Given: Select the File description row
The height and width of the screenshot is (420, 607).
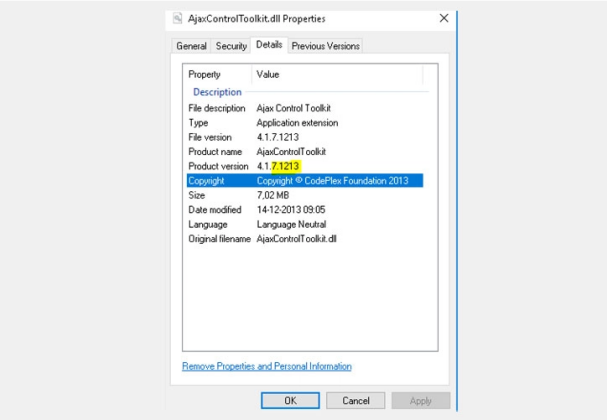Looking at the screenshot, I should pyautogui.click(x=216, y=108).
